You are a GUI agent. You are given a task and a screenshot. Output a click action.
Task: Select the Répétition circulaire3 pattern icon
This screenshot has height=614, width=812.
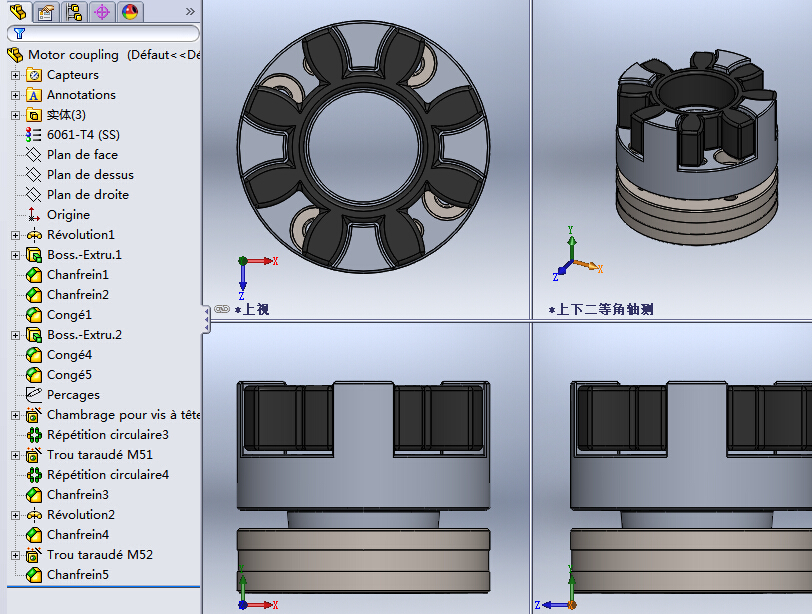coord(34,435)
